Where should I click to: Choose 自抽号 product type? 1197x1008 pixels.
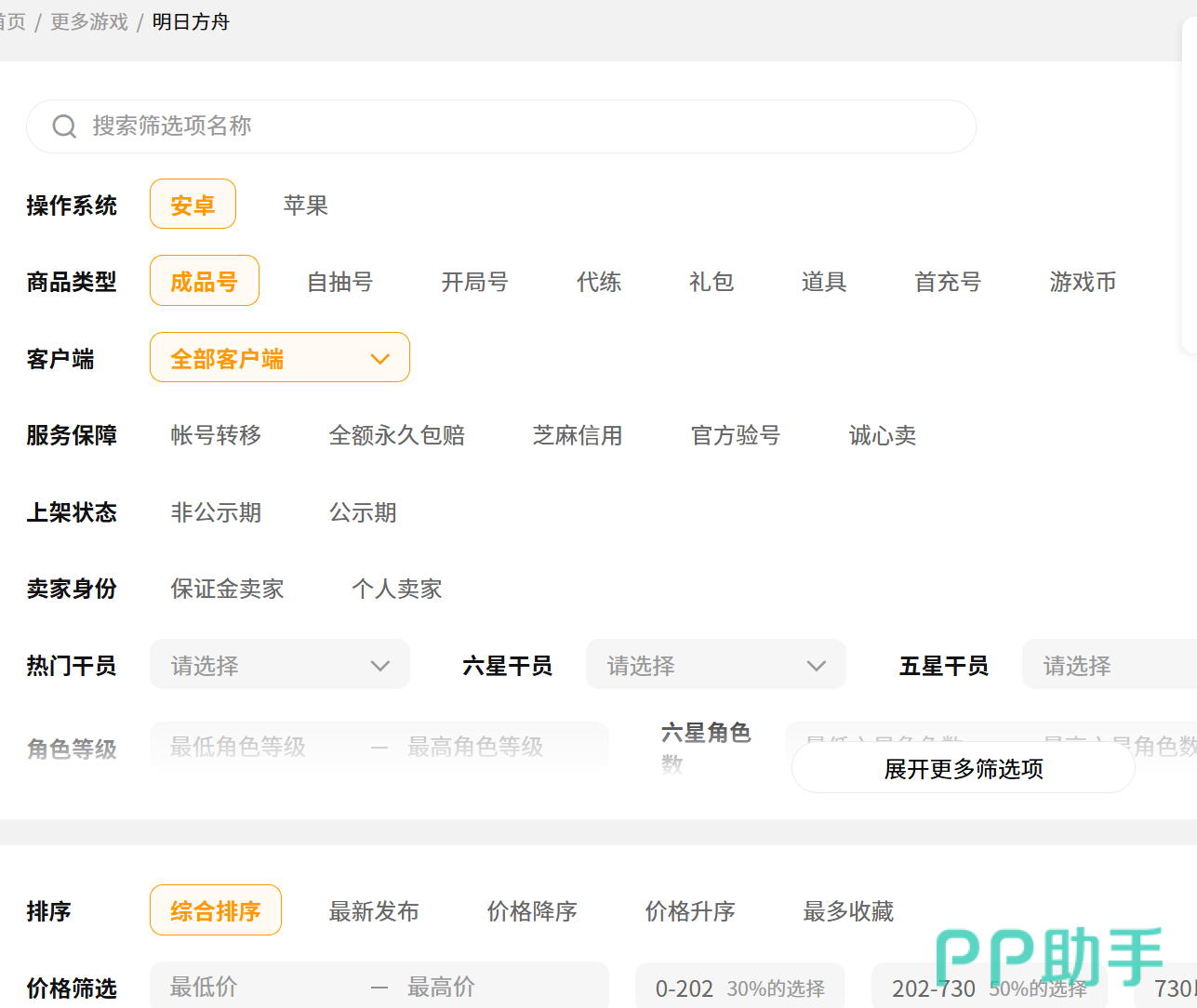pyautogui.click(x=339, y=282)
